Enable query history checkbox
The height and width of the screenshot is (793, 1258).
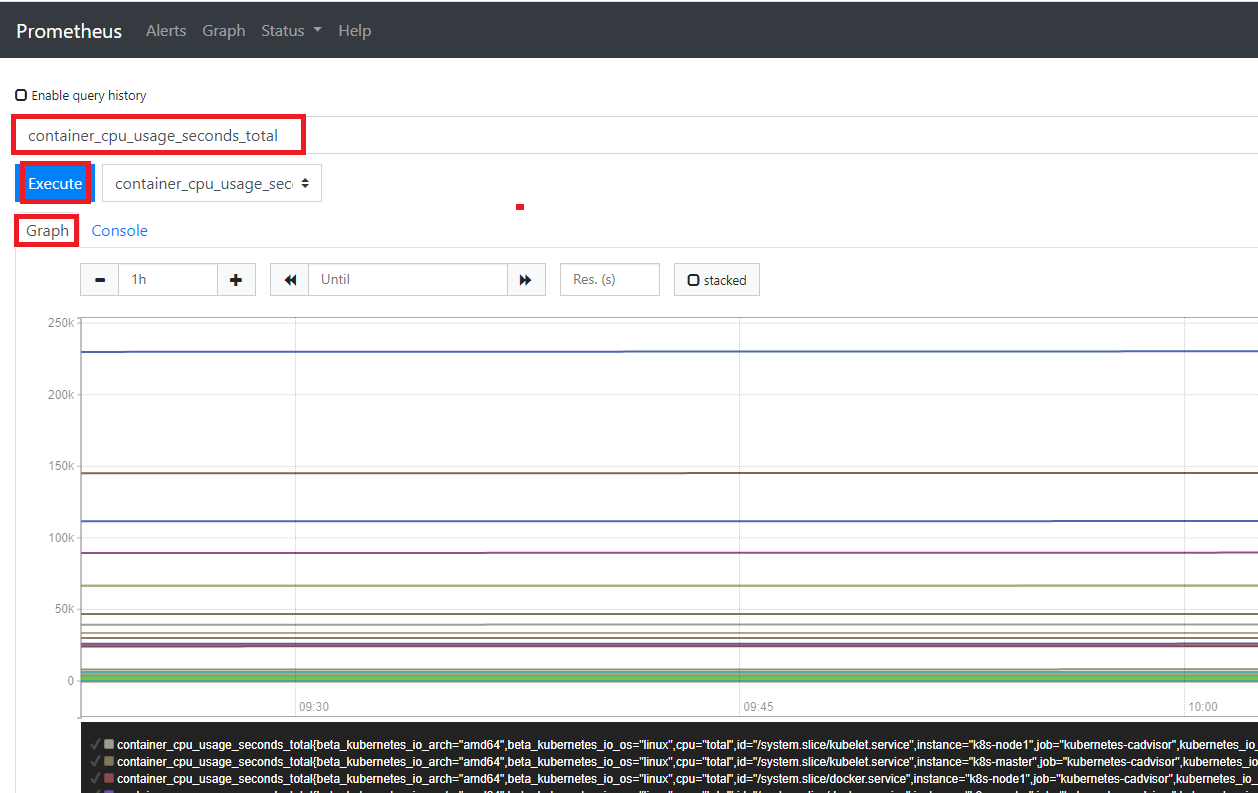click(21, 96)
